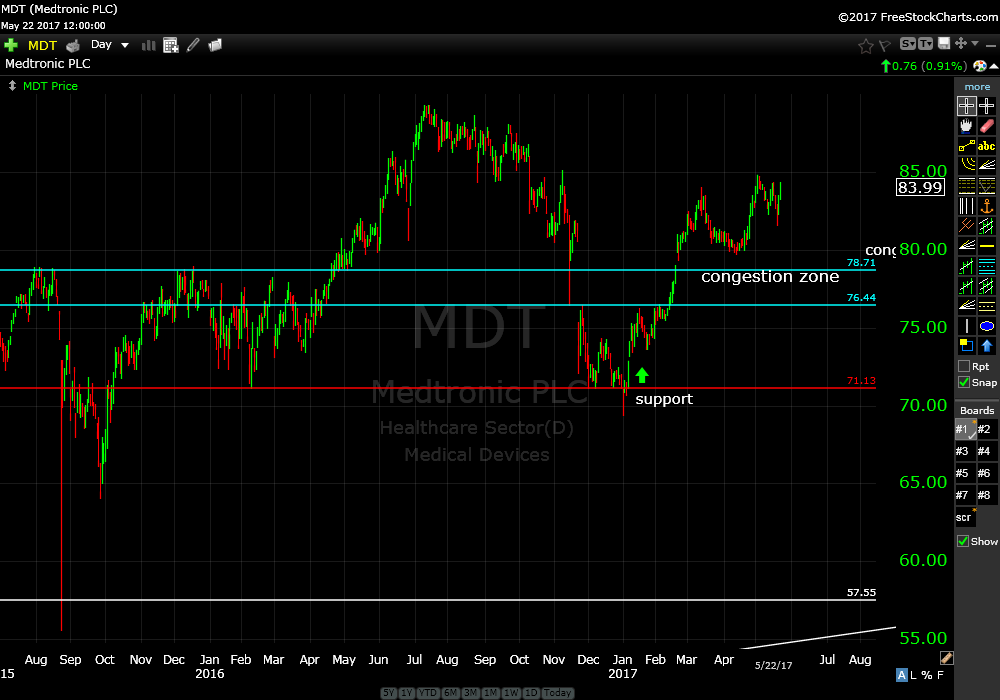Click the green plus add icon
This screenshot has height=700, width=1000.
coord(11,45)
